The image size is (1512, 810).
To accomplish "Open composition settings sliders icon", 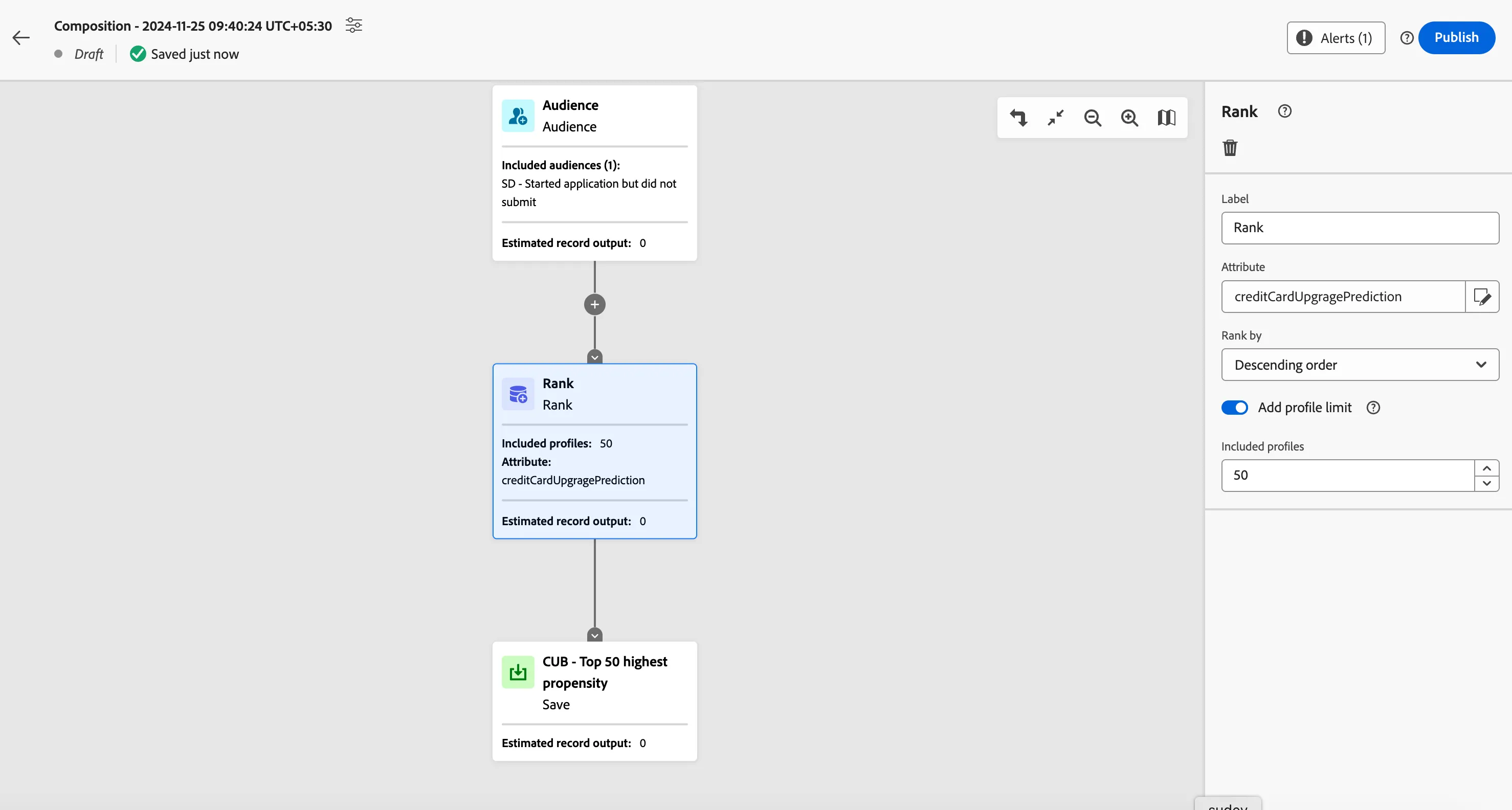I will tap(353, 25).
